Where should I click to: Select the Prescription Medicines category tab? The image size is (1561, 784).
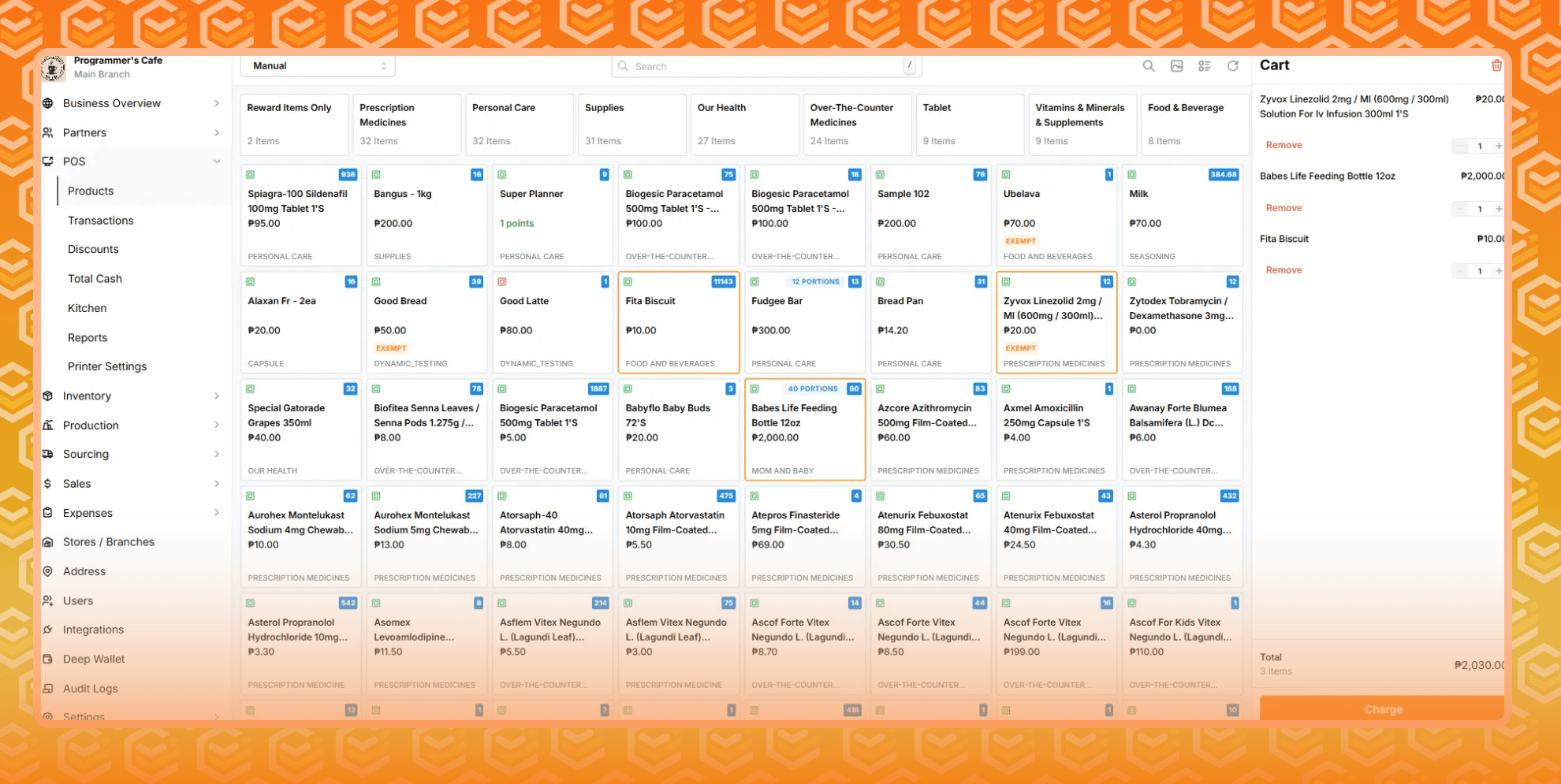coord(406,124)
